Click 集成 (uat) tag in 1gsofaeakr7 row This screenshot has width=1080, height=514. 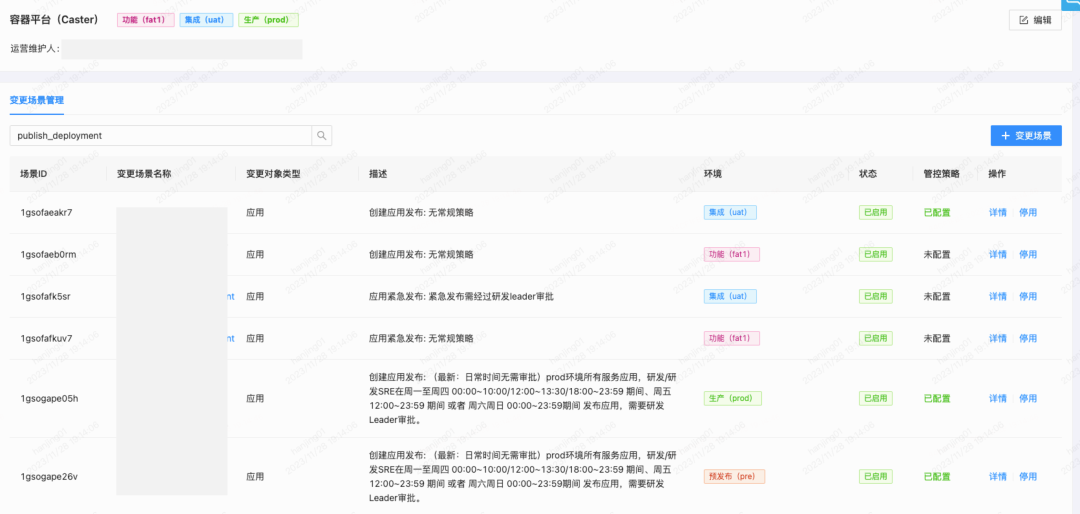(x=730, y=213)
